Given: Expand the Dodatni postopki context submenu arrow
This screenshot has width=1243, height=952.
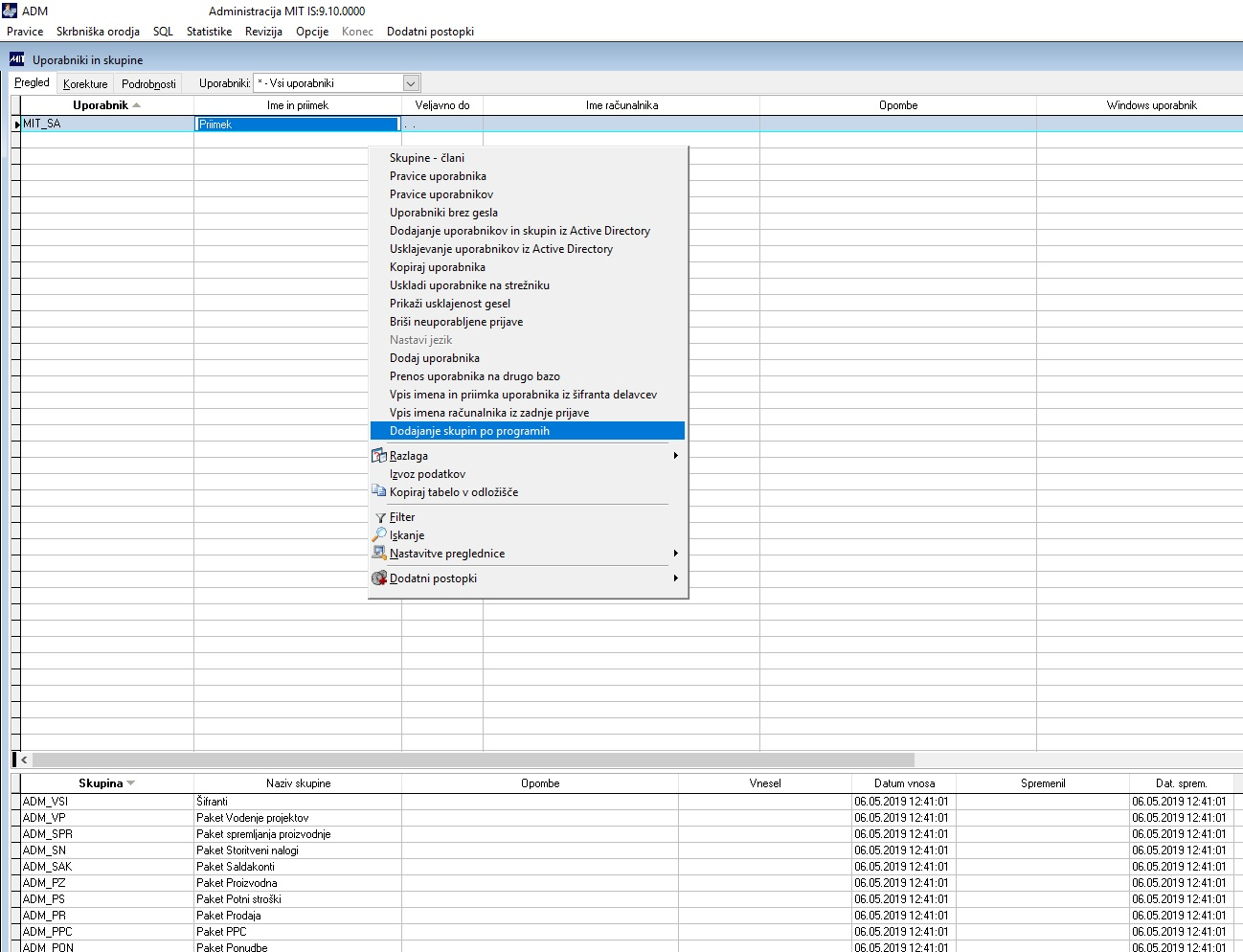Looking at the screenshot, I should 675,578.
